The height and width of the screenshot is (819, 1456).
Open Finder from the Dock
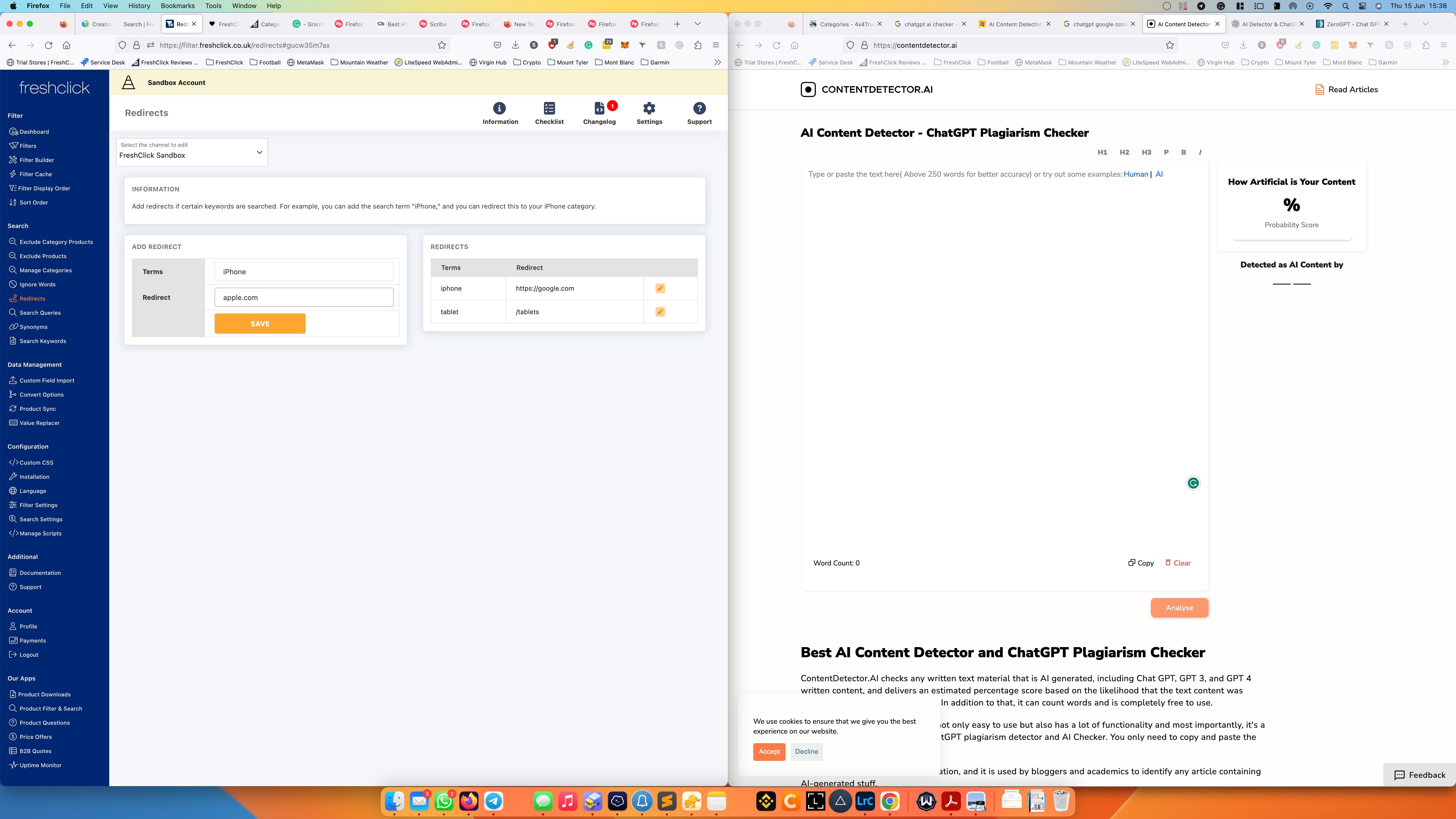[x=395, y=801]
